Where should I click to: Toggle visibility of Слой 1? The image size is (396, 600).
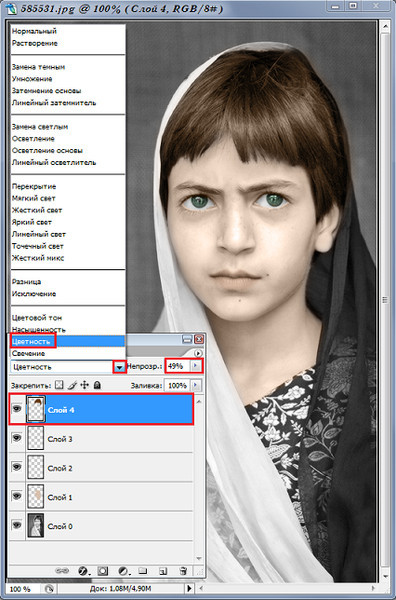pos(17,496)
